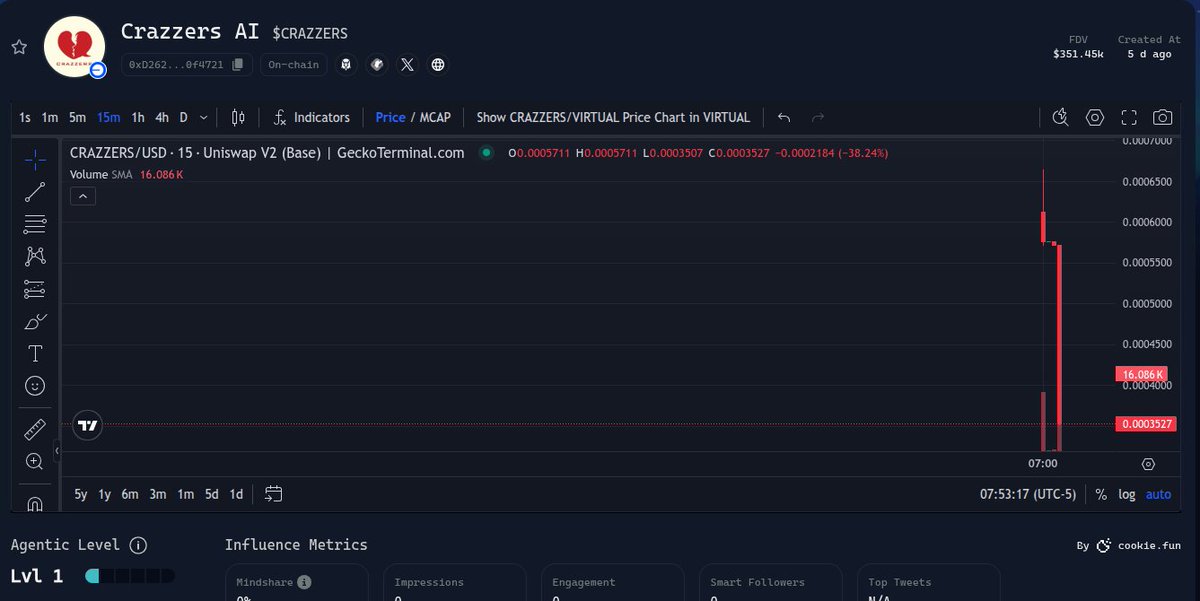Screen dimensions: 1200x601
Task: Switch chart to 5m interval
Action: click(x=77, y=117)
